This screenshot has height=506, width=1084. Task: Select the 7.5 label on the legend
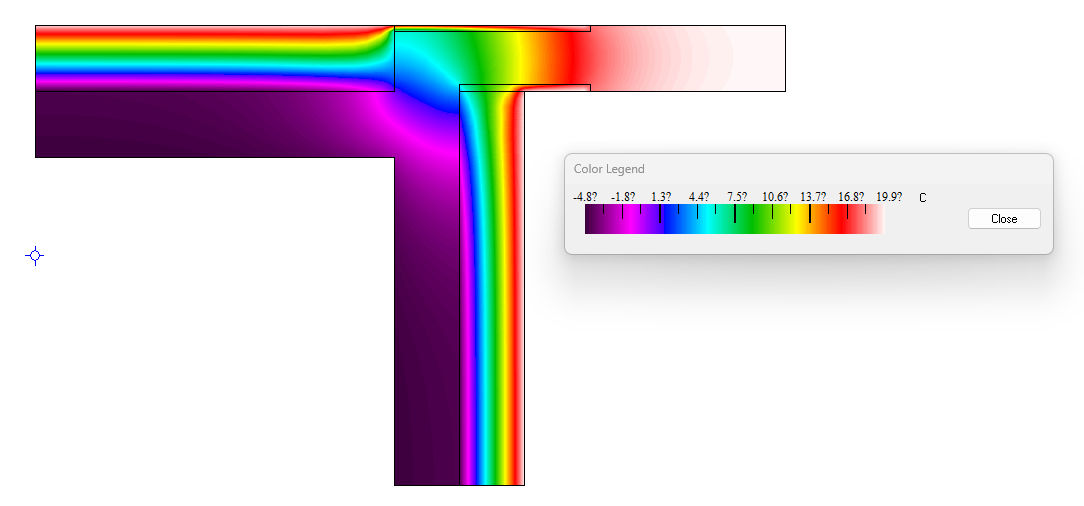737,197
